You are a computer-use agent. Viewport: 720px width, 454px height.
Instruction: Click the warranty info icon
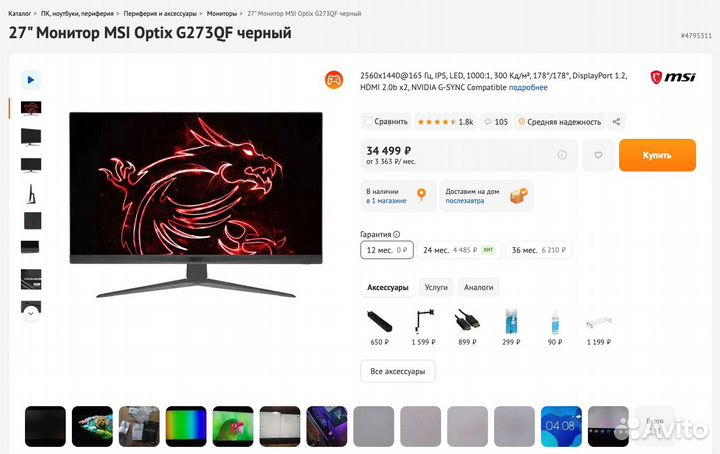[x=397, y=234]
